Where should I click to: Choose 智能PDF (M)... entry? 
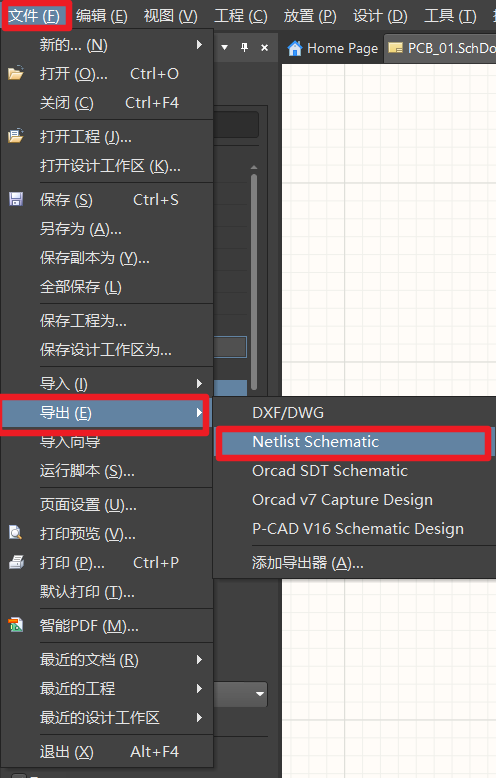tap(107, 626)
